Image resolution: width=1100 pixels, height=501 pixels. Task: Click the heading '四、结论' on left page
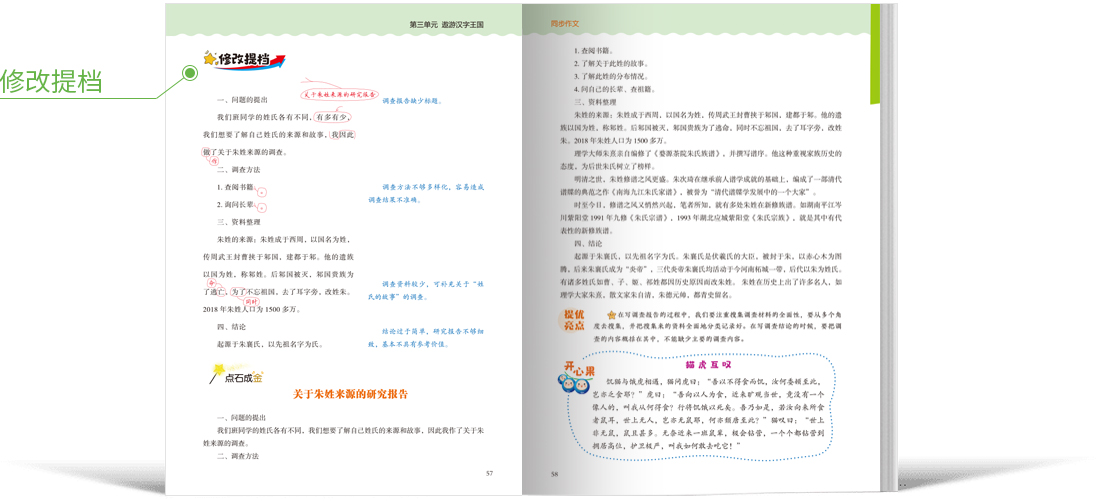click(232, 326)
